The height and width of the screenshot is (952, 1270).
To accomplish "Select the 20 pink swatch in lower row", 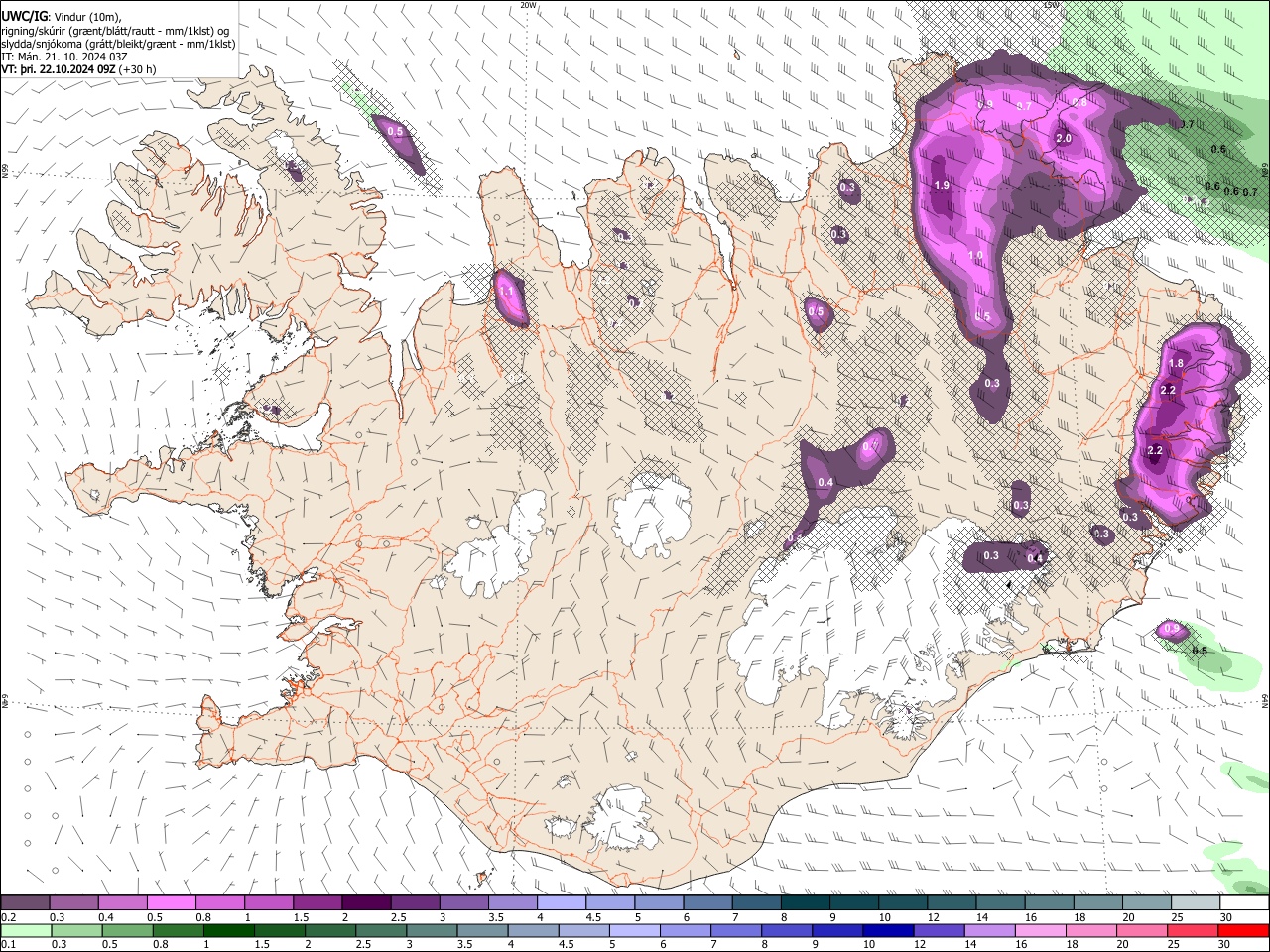I will (1141, 930).
